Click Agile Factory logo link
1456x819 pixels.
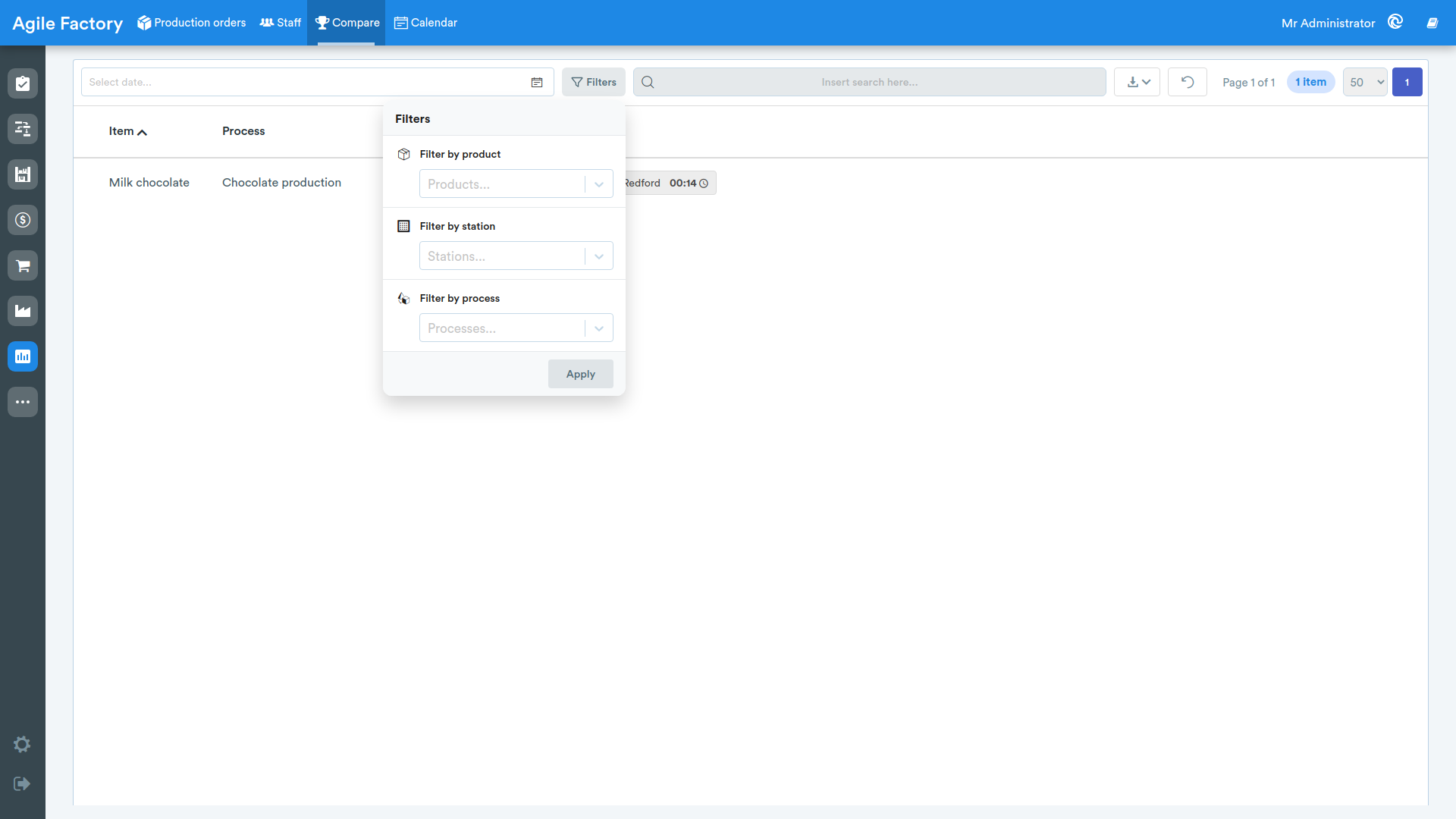(x=67, y=23)
